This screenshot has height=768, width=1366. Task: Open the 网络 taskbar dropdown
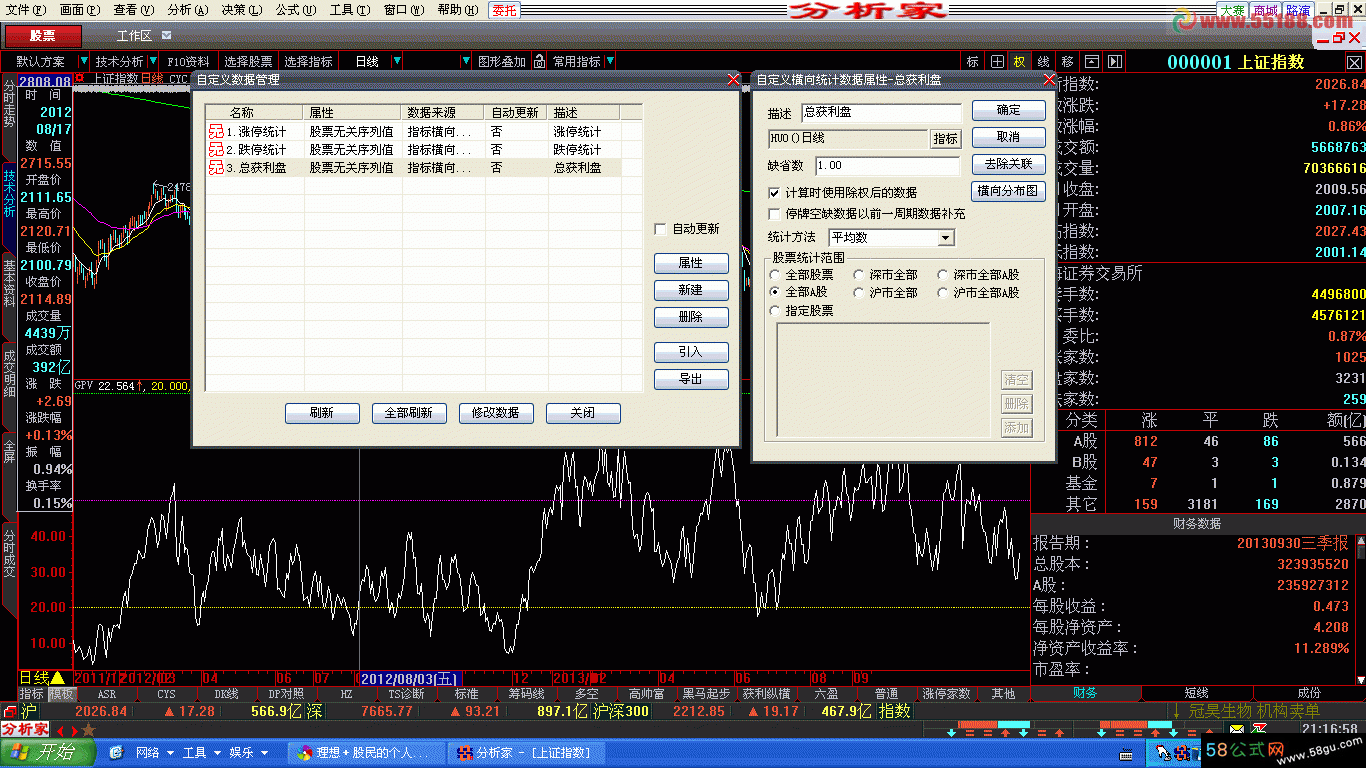pos(155,752)
